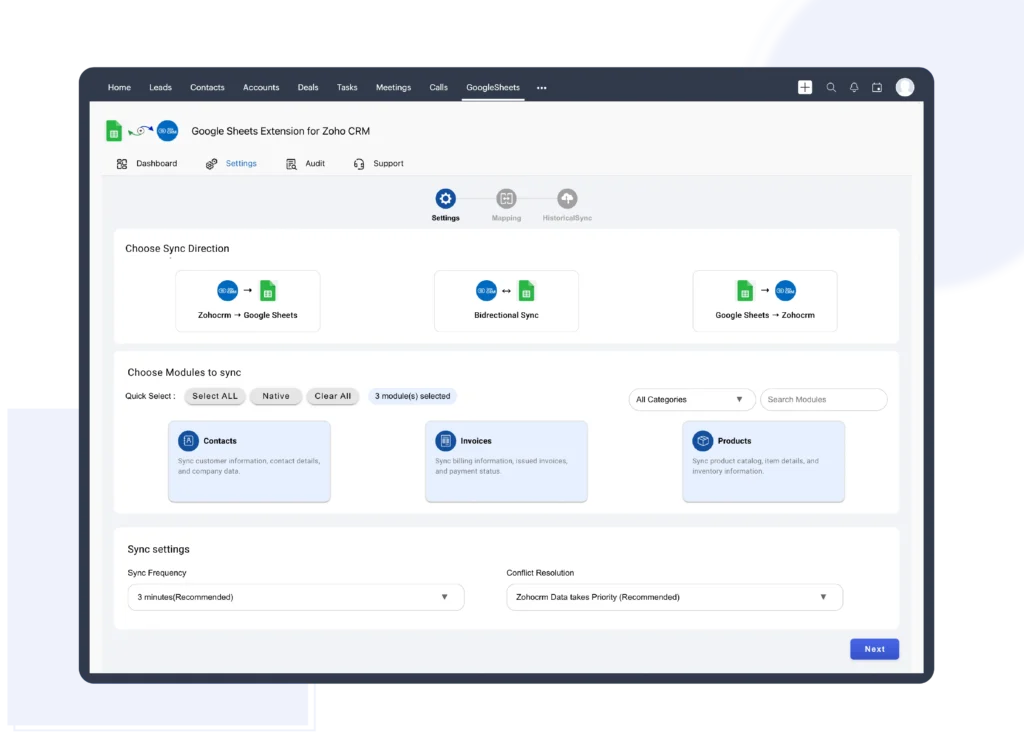Open the Mapping step icon
Image resolution: width=1024 pixels, height=737 pixels.
pos(506,198)
